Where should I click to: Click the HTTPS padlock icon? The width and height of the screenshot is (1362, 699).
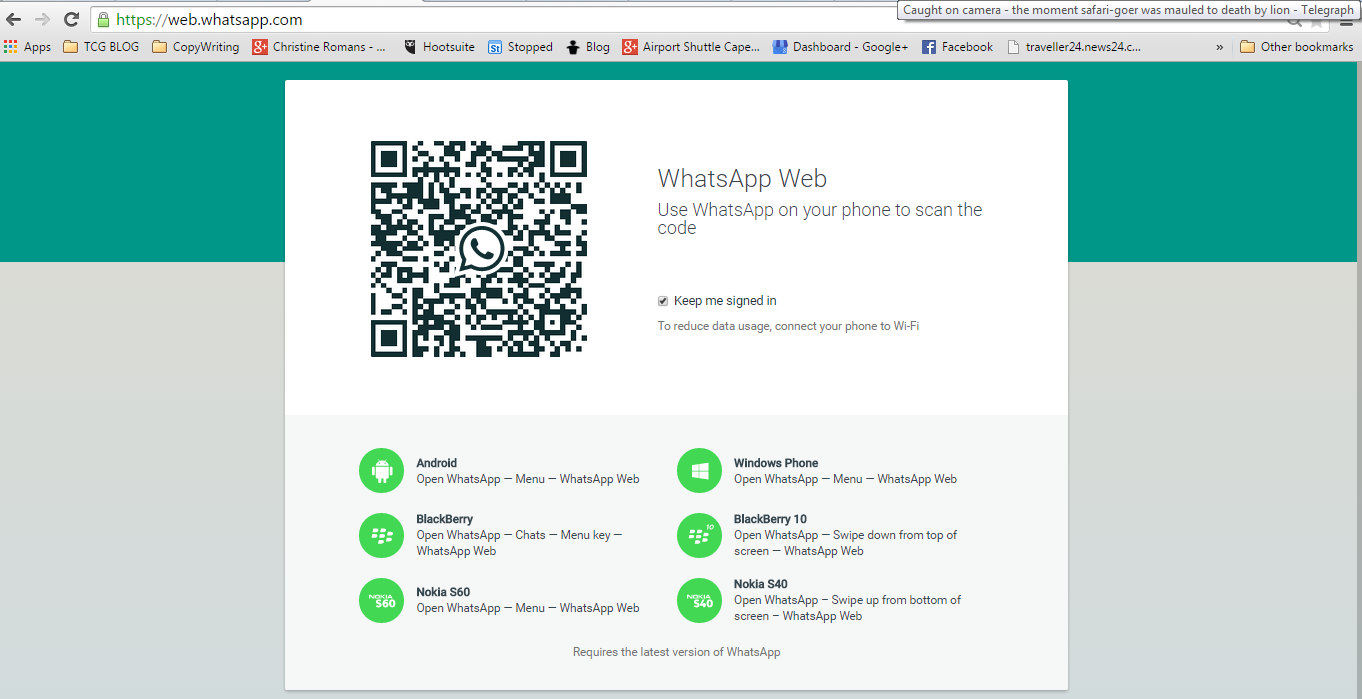104,19
